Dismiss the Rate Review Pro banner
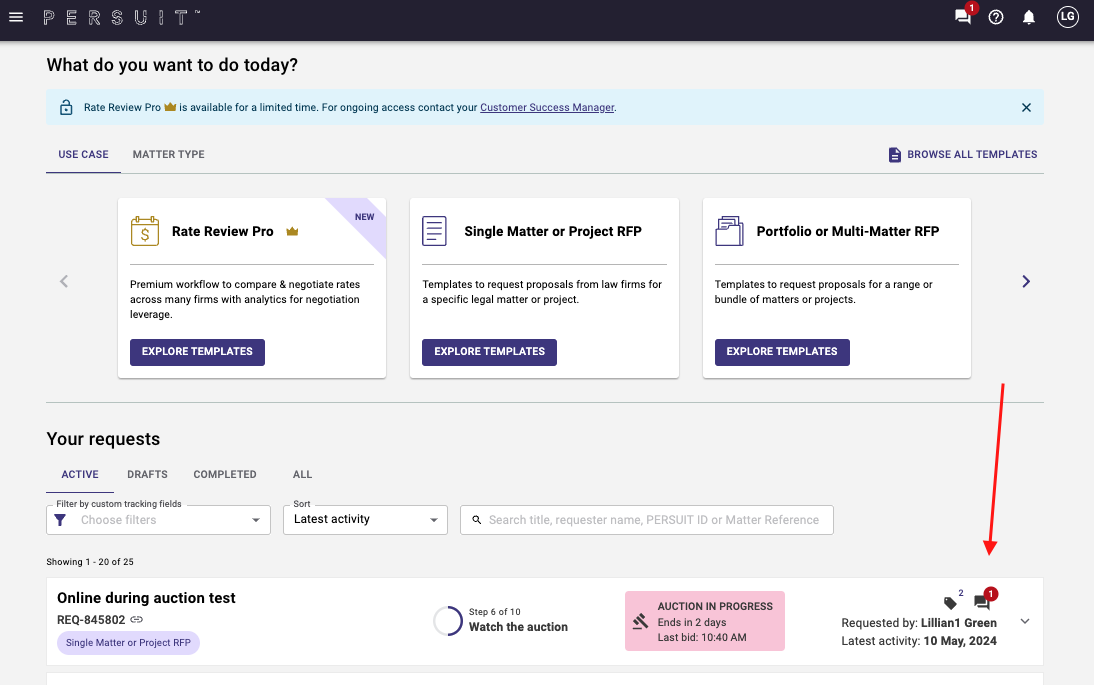This screenshot has height=685, width=1094. 1026,107
